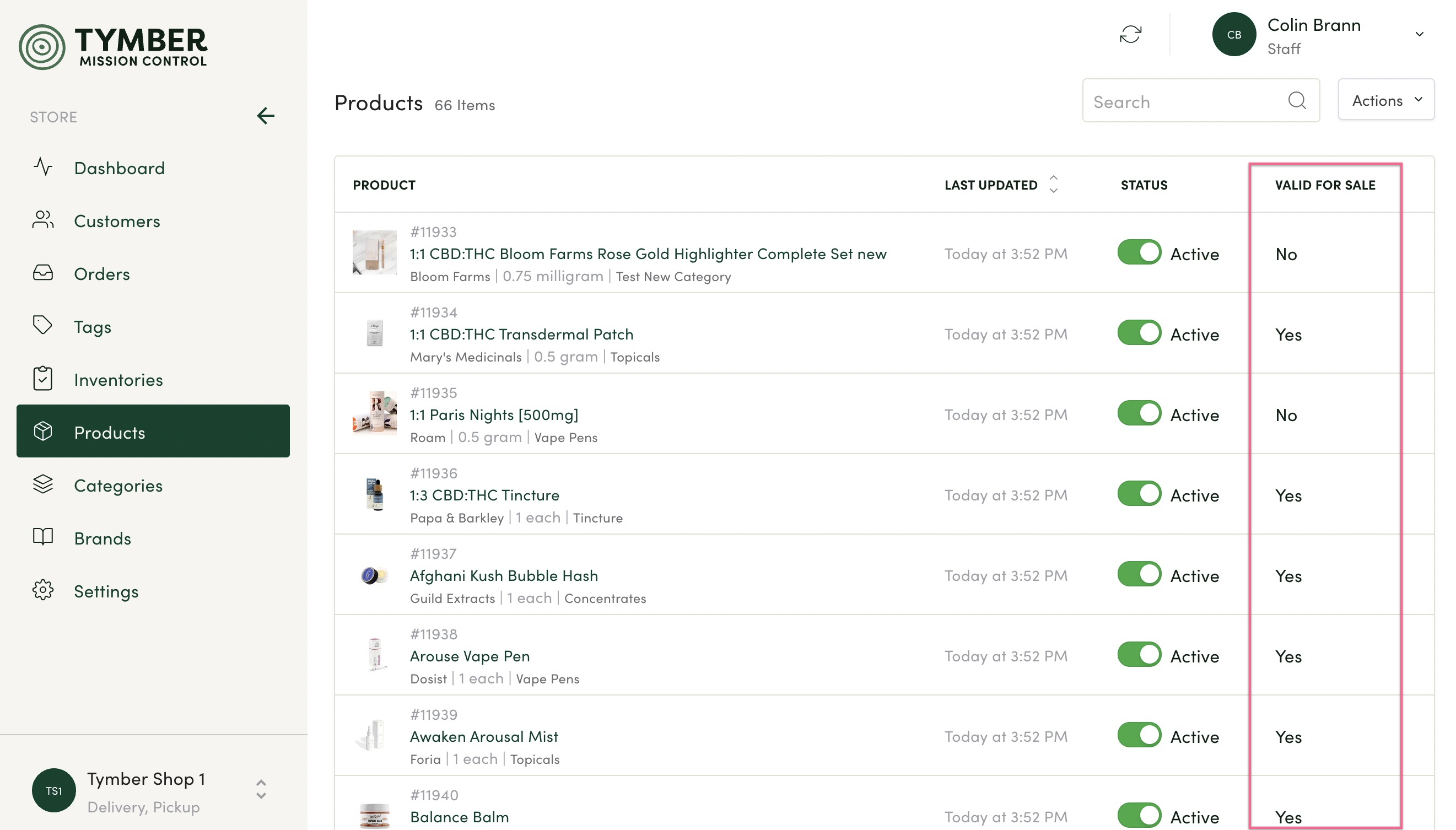Click the search magnifier icon
This screenshot has width=1456, height=830.
[x=1296, y=100]
